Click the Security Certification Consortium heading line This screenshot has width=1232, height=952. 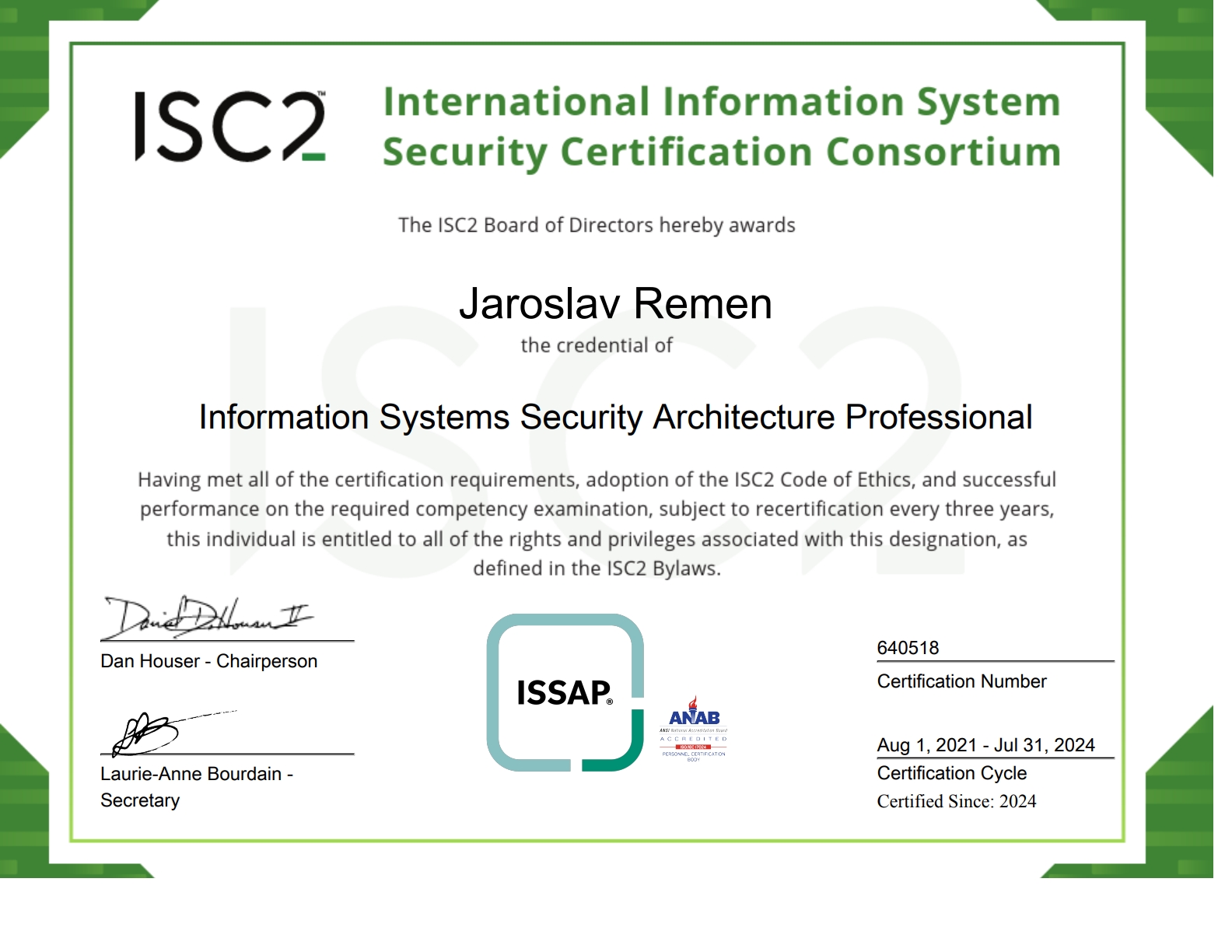click(721, 152)
